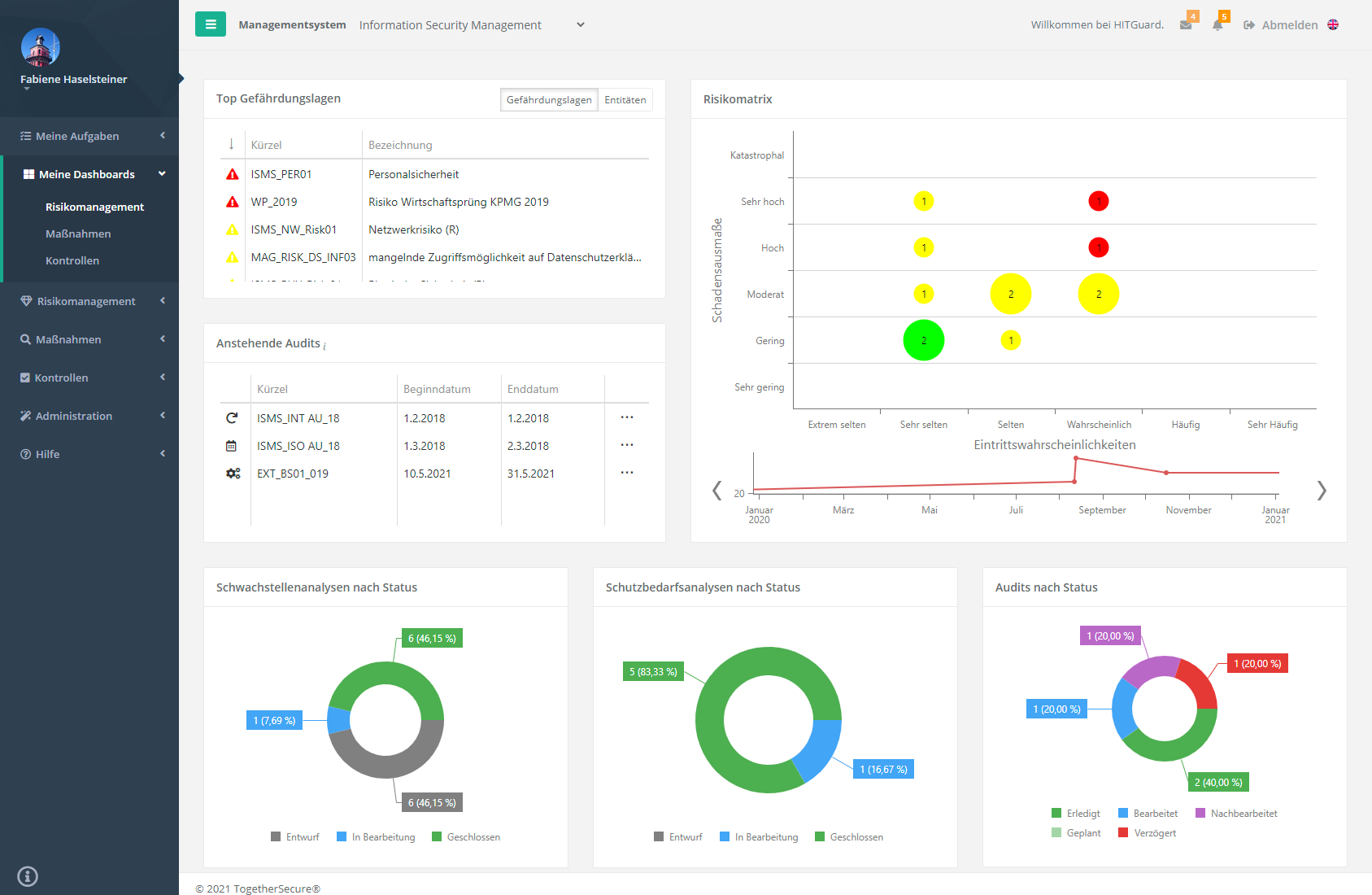Open the Maßnahmen dashboard submenu item

[78, 234]
